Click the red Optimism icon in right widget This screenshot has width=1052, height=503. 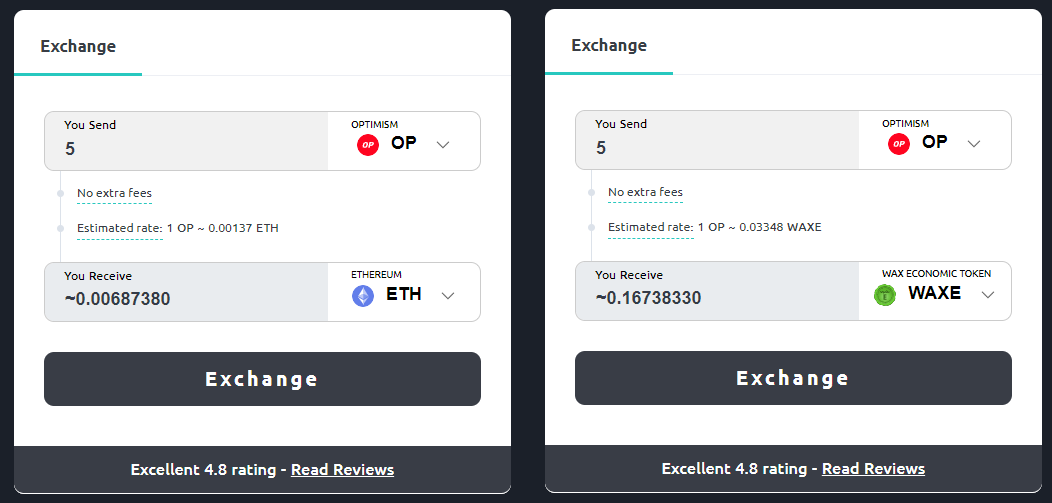coord(899,144)
